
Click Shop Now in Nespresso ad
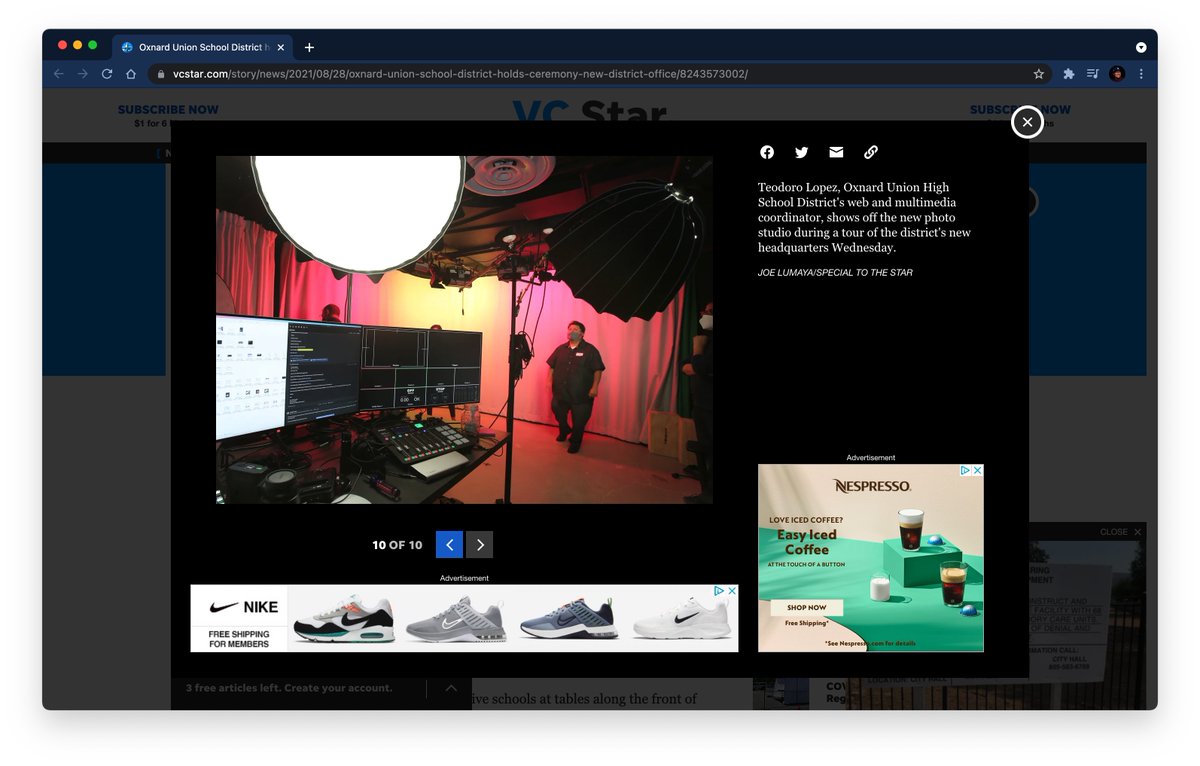806,607
